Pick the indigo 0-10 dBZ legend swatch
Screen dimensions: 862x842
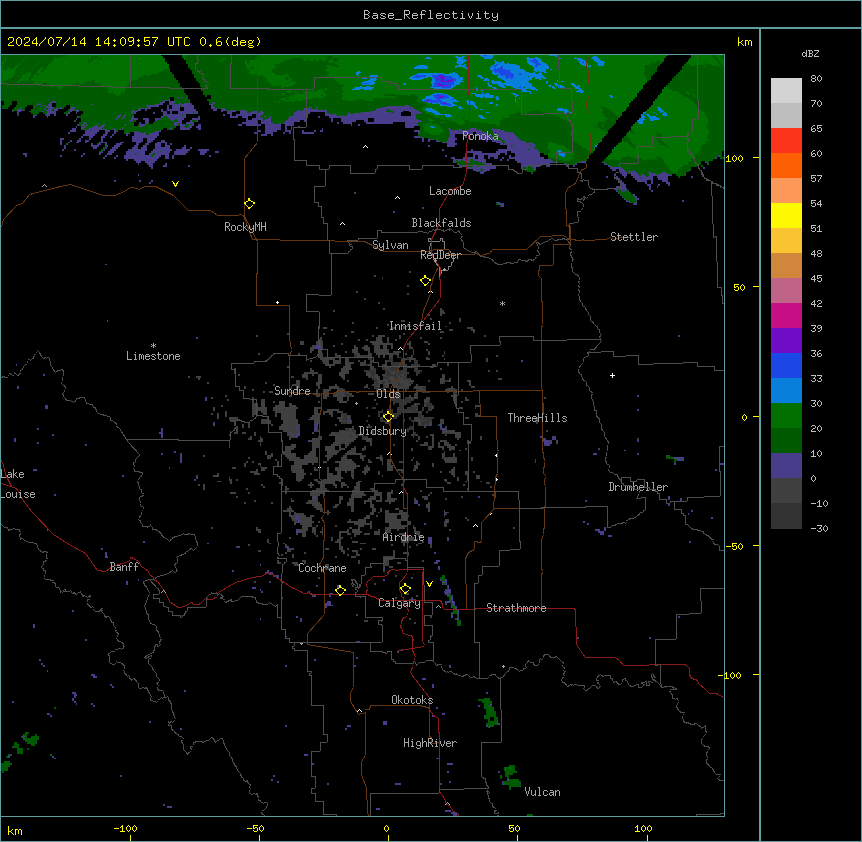pyautogui.click(x=786, y=466)
